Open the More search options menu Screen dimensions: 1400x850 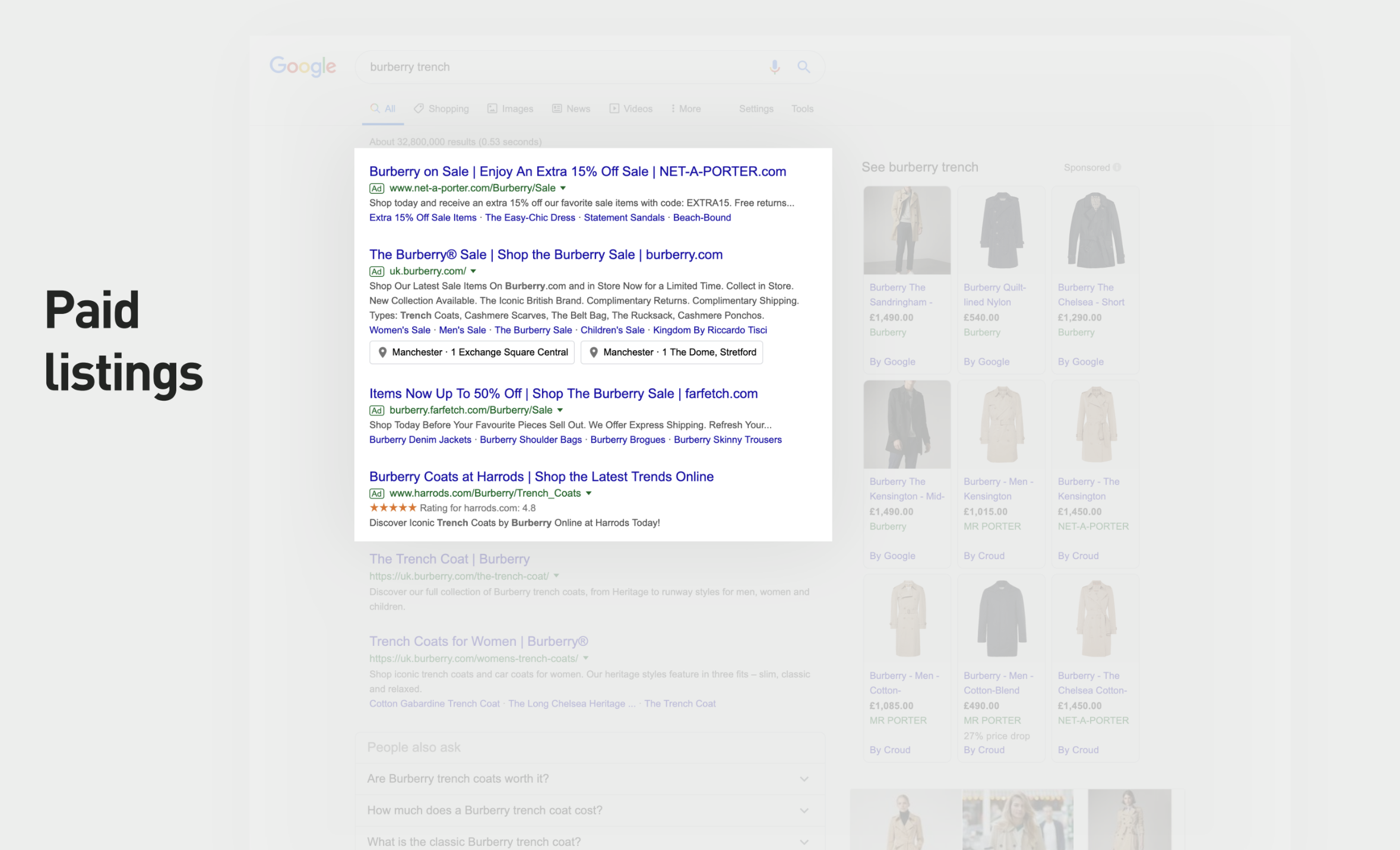pyautogui.click(x=686, y=109)
